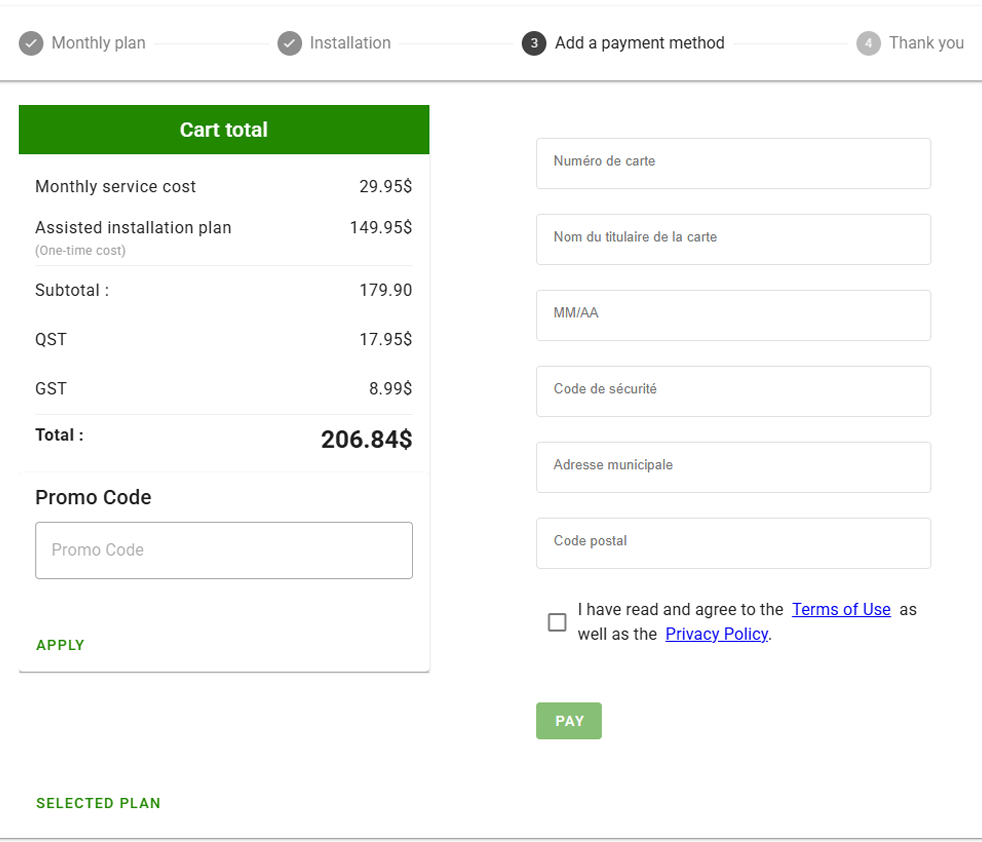Click the step 3 number circle
982x842 pixels.
pos(534,44)
